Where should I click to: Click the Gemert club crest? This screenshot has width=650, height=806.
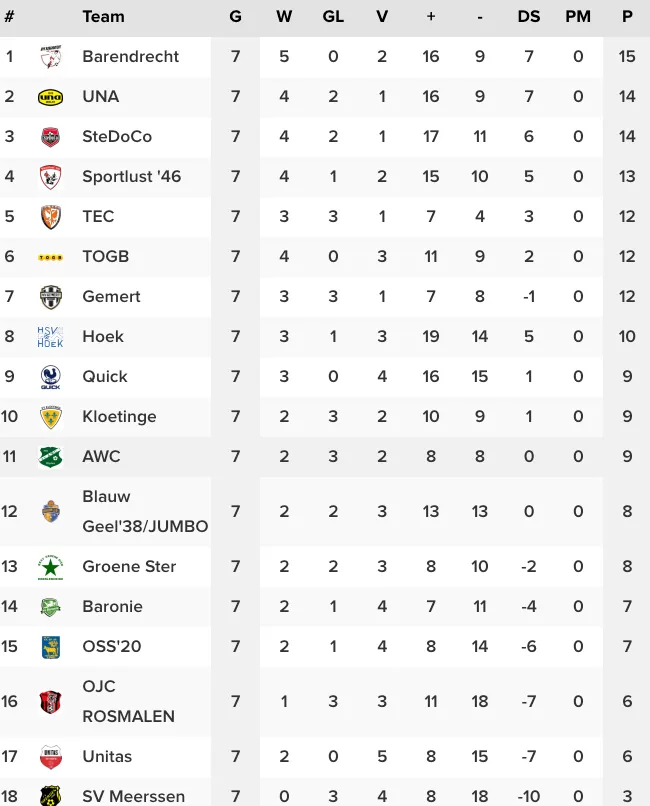[x=50, y=297]
